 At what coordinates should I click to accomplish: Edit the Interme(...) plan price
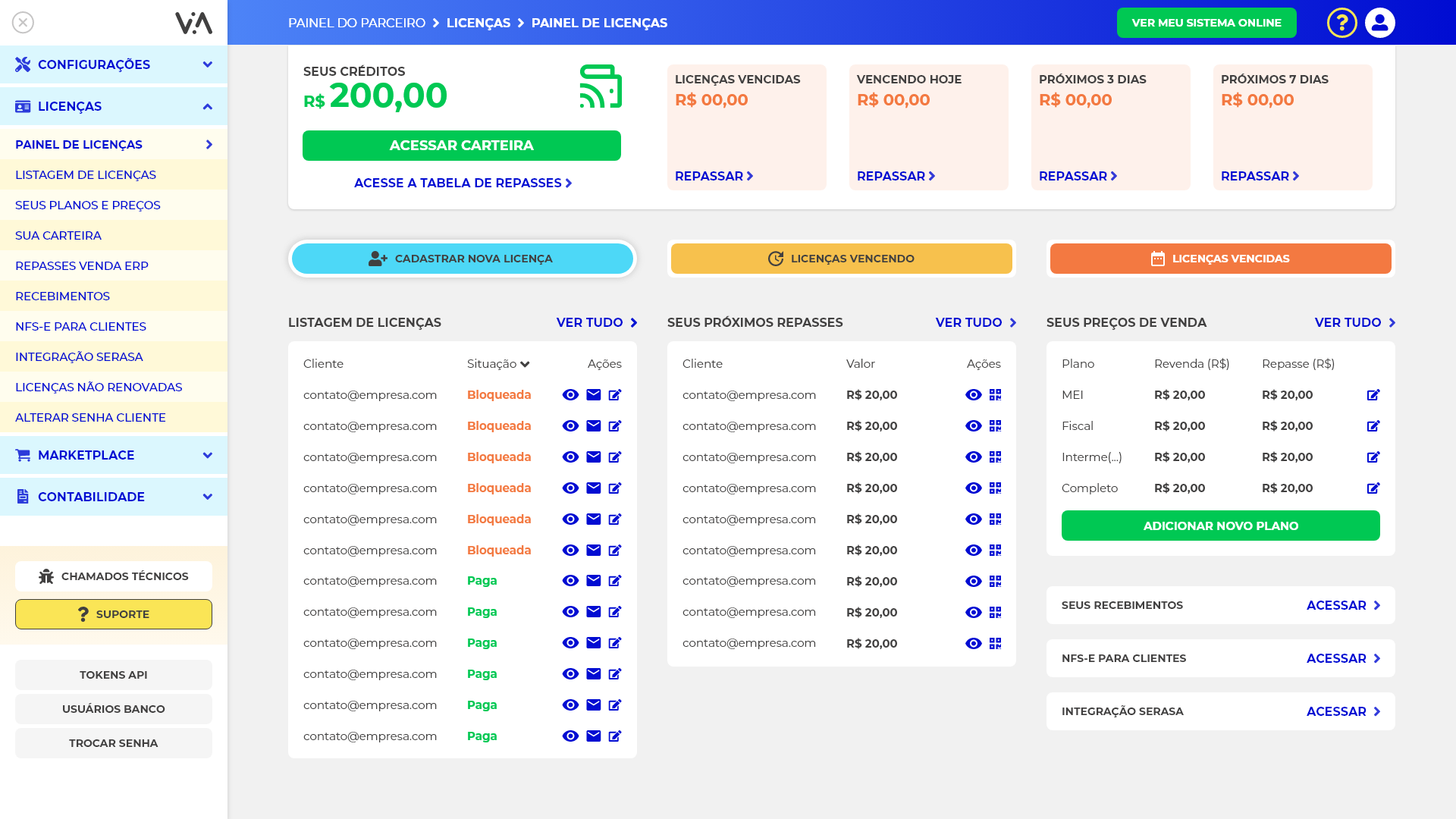click(1373, 457)
